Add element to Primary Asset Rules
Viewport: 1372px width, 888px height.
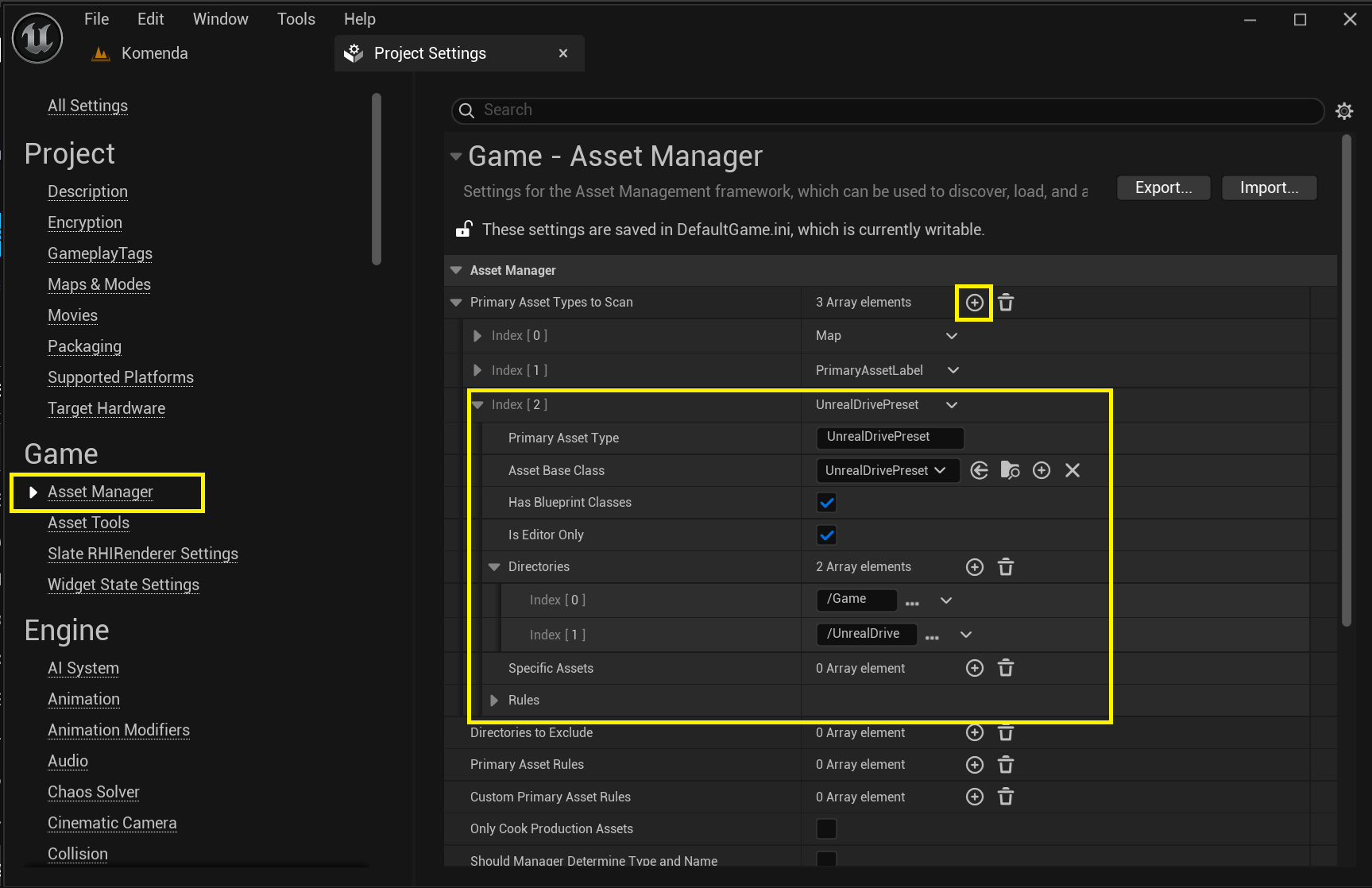tap(975, 765)
